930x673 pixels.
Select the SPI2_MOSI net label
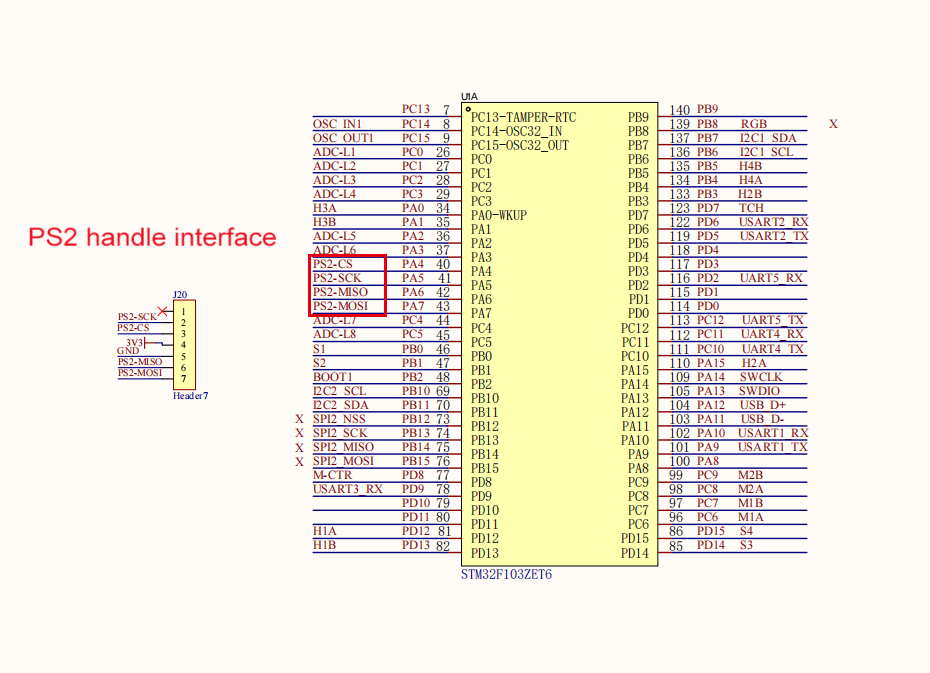coord(343,461)
